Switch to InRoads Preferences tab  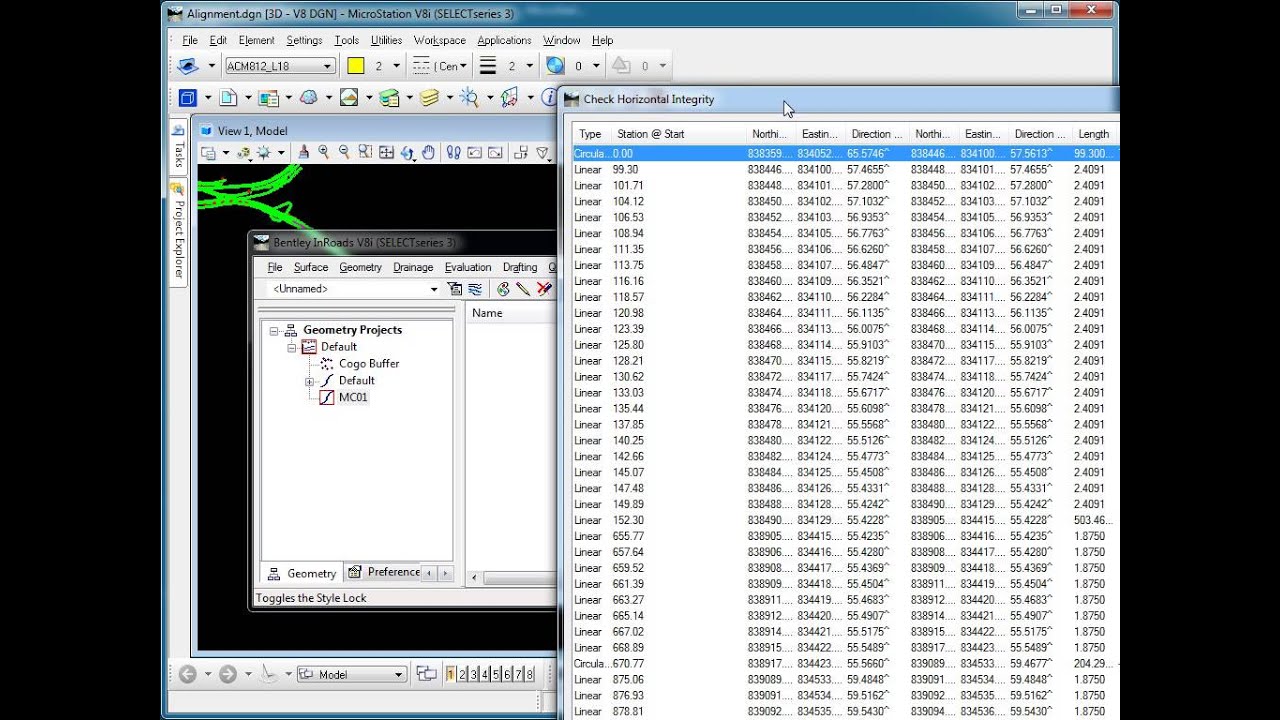384,572
